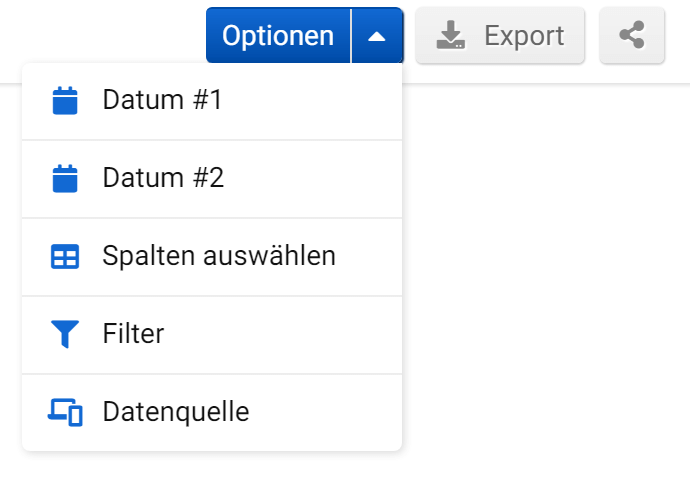Click the devices icon next to Datenquelle
Screen dimensions: 690x480
65,412
